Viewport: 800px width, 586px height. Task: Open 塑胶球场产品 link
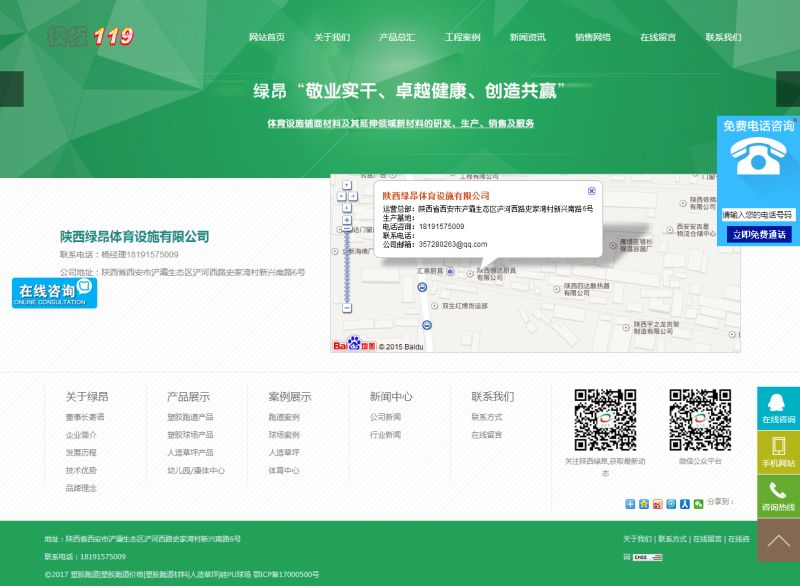pyautogui.click(x=190, y=435)
